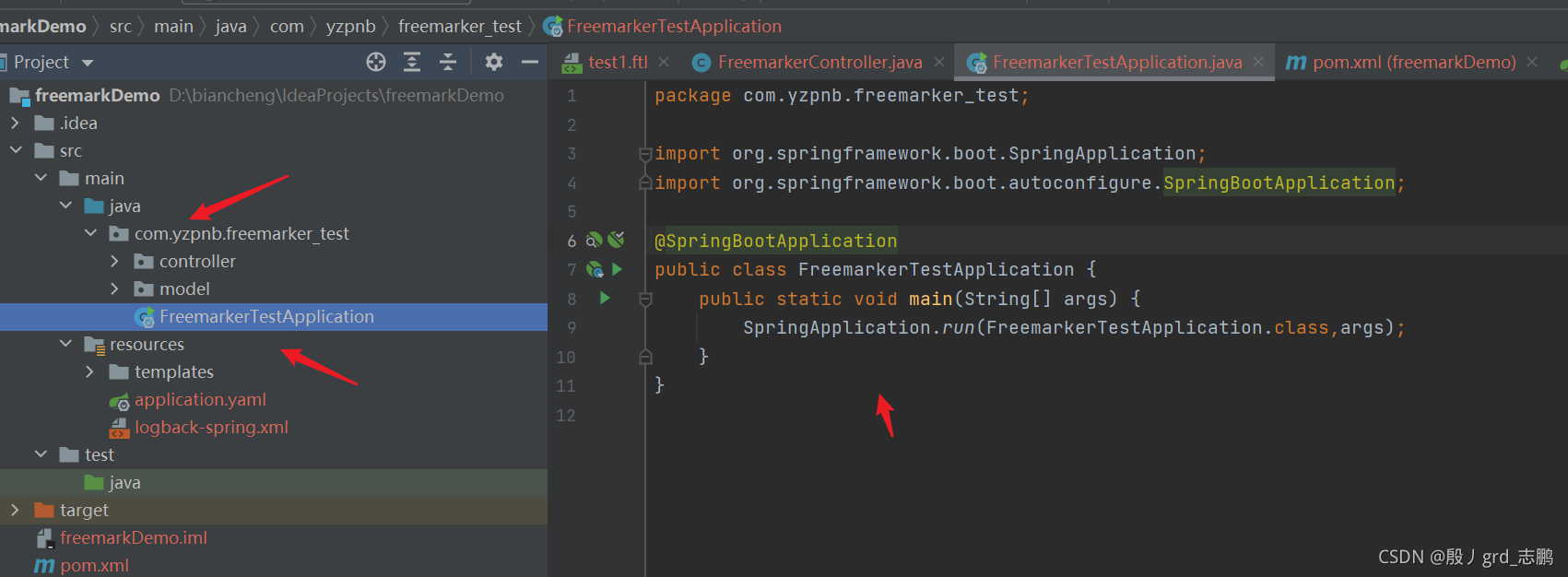Collapse the resources folder
The width and height of the screenshot is (1568, 577).
coord(65,344)
